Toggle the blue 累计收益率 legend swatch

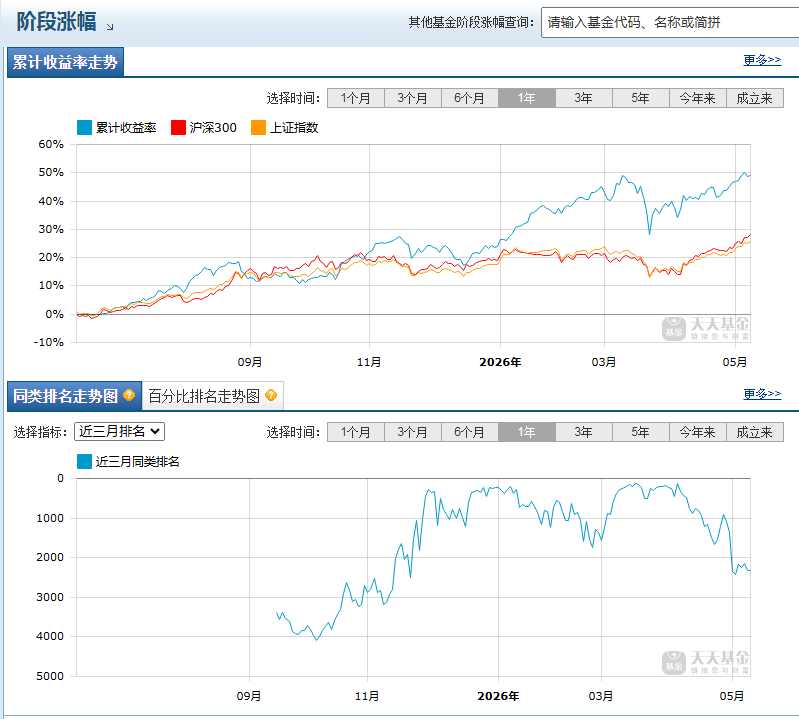click(x=84, y=127)
